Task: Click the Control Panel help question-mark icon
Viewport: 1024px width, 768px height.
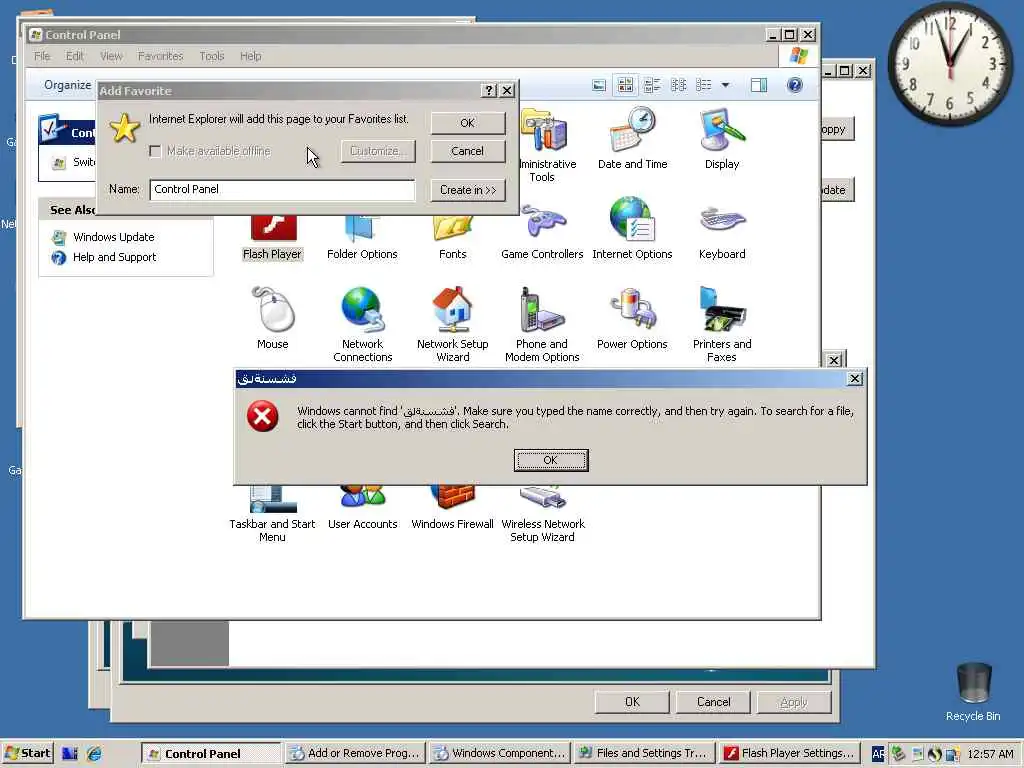Action: [794, 85]
